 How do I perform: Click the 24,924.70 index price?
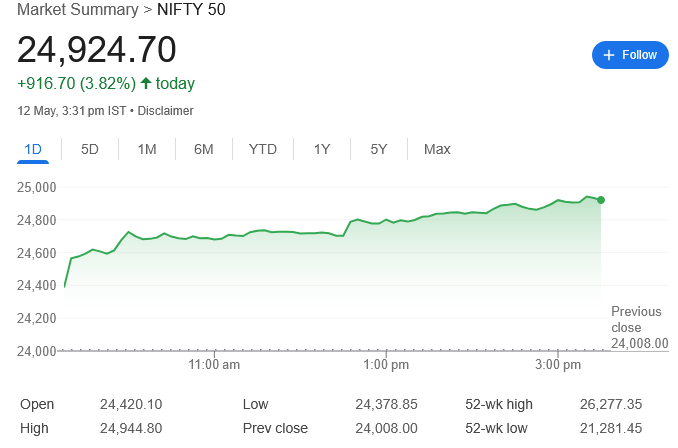(x=97, y=49)
